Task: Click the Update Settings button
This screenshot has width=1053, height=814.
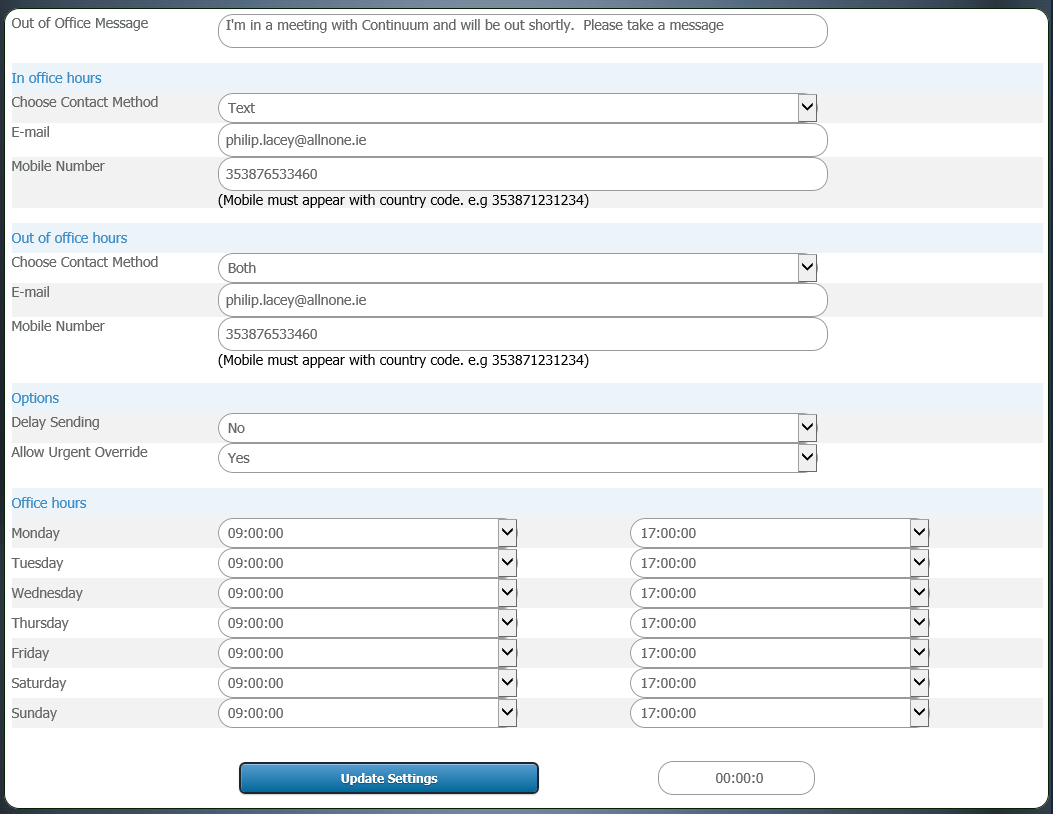Action: point(388,778)
